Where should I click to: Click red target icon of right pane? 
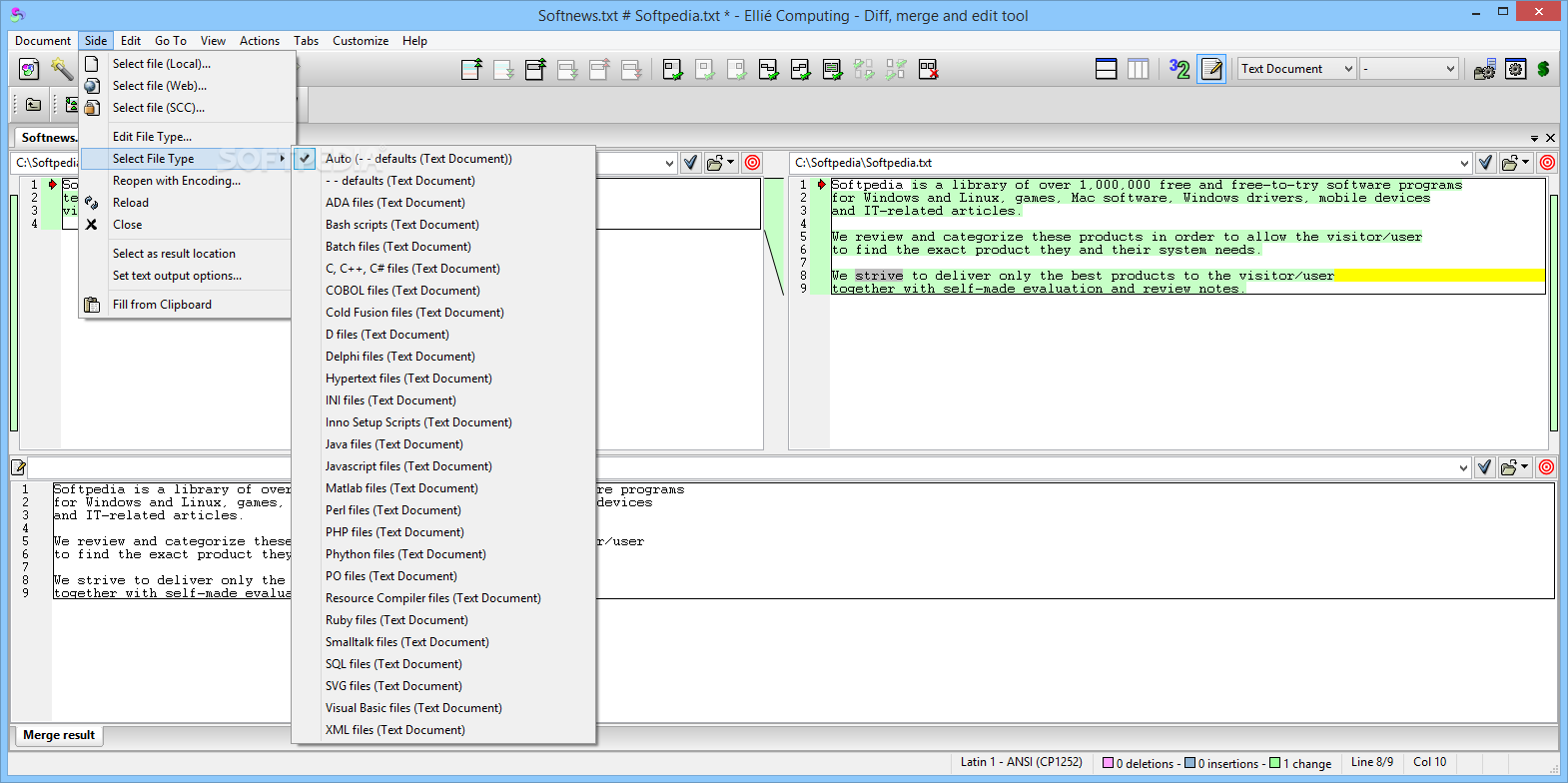click(x=1547, y=163)
